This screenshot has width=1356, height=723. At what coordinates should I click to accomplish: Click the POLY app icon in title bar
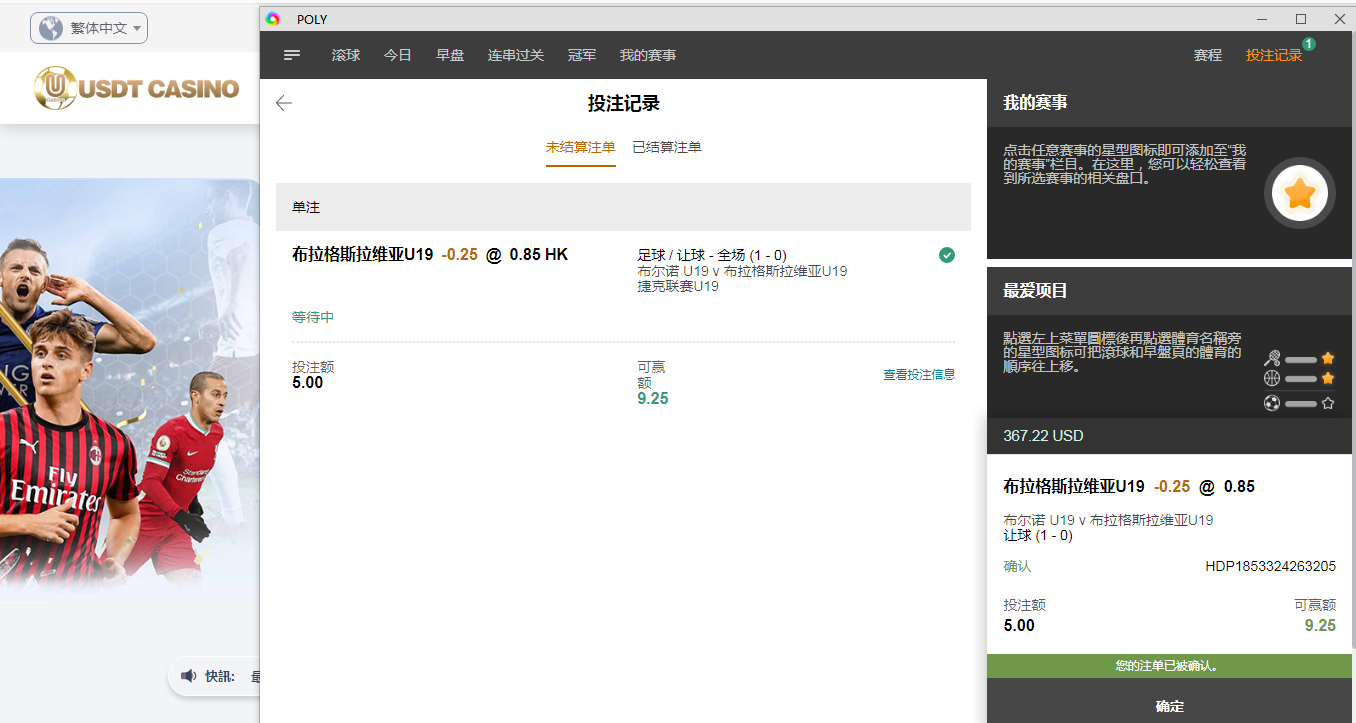click(x=273, y=19)
